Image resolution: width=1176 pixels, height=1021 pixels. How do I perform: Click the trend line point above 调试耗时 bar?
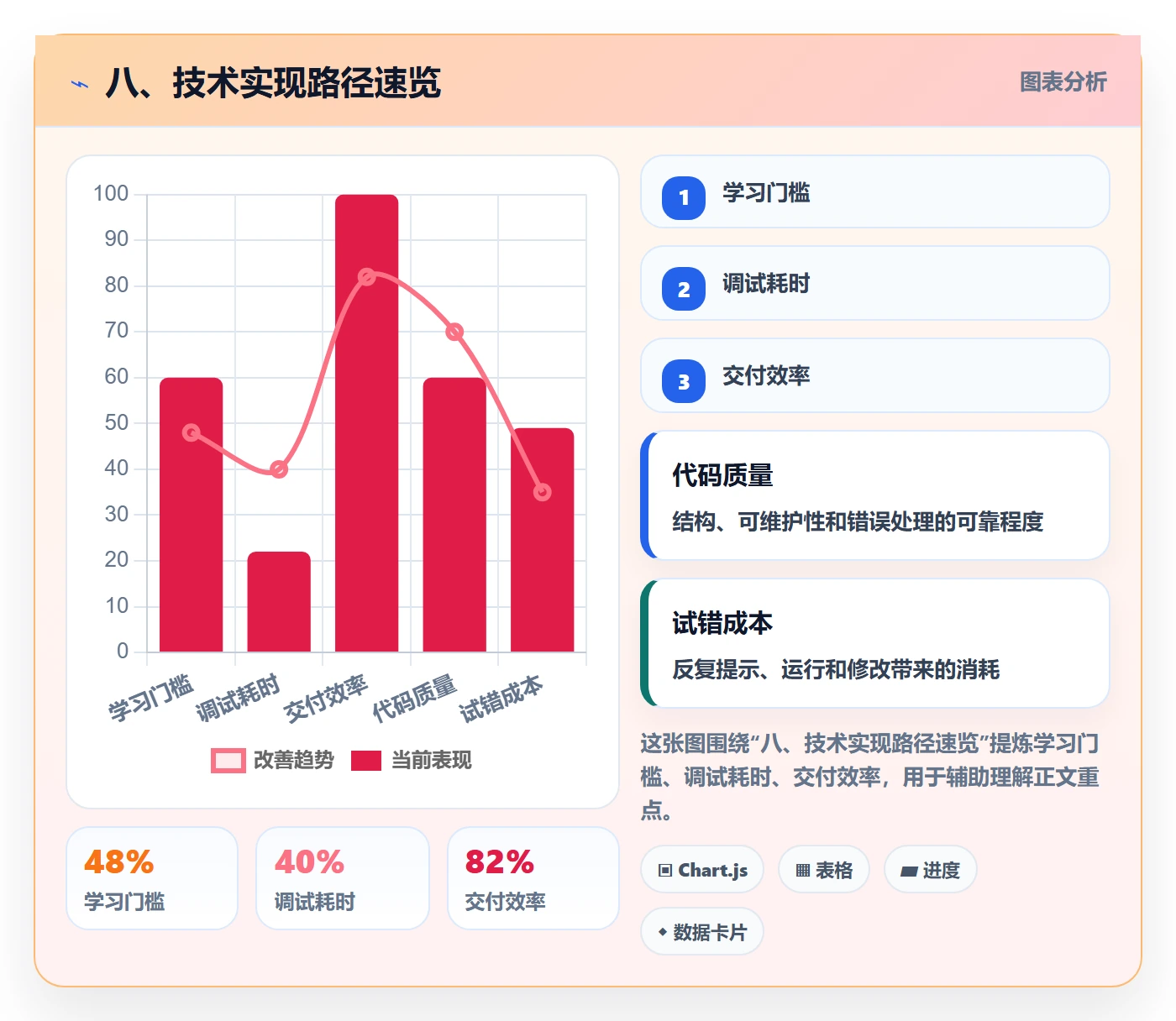coord(279,469)
